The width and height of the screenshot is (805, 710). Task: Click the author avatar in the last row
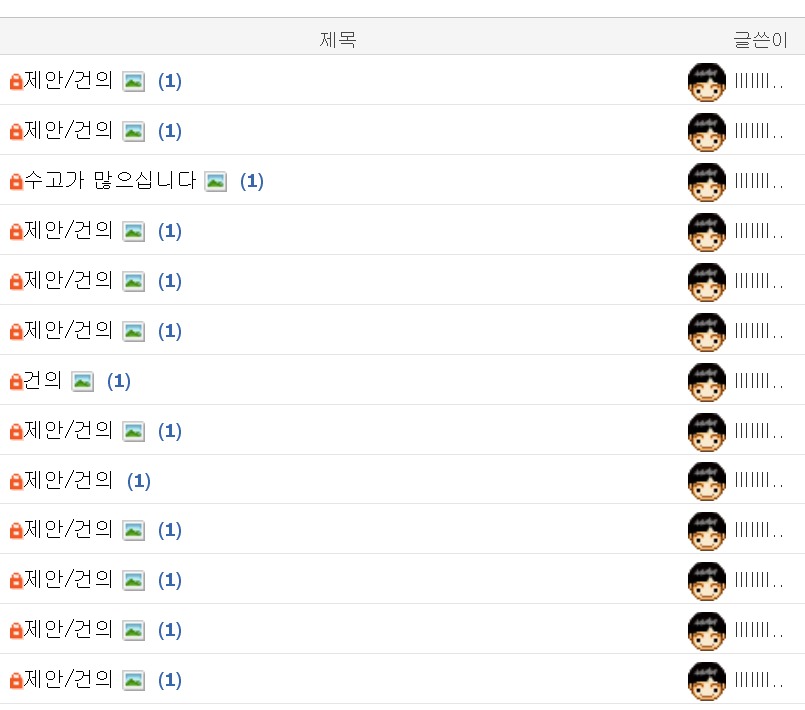(706, 681)
